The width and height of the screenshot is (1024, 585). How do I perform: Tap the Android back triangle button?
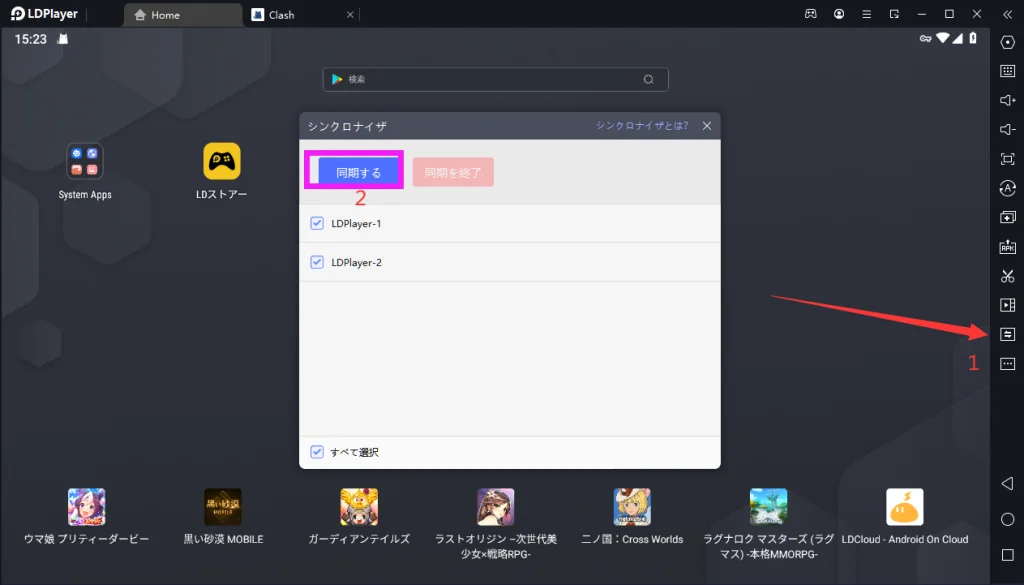(1008, 483)
